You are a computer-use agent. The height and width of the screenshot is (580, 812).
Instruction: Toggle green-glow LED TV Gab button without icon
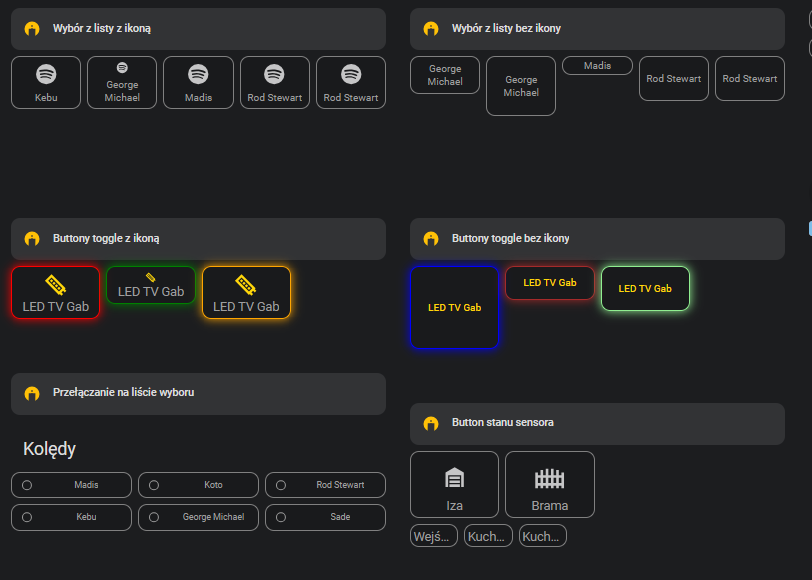point(645,289)
